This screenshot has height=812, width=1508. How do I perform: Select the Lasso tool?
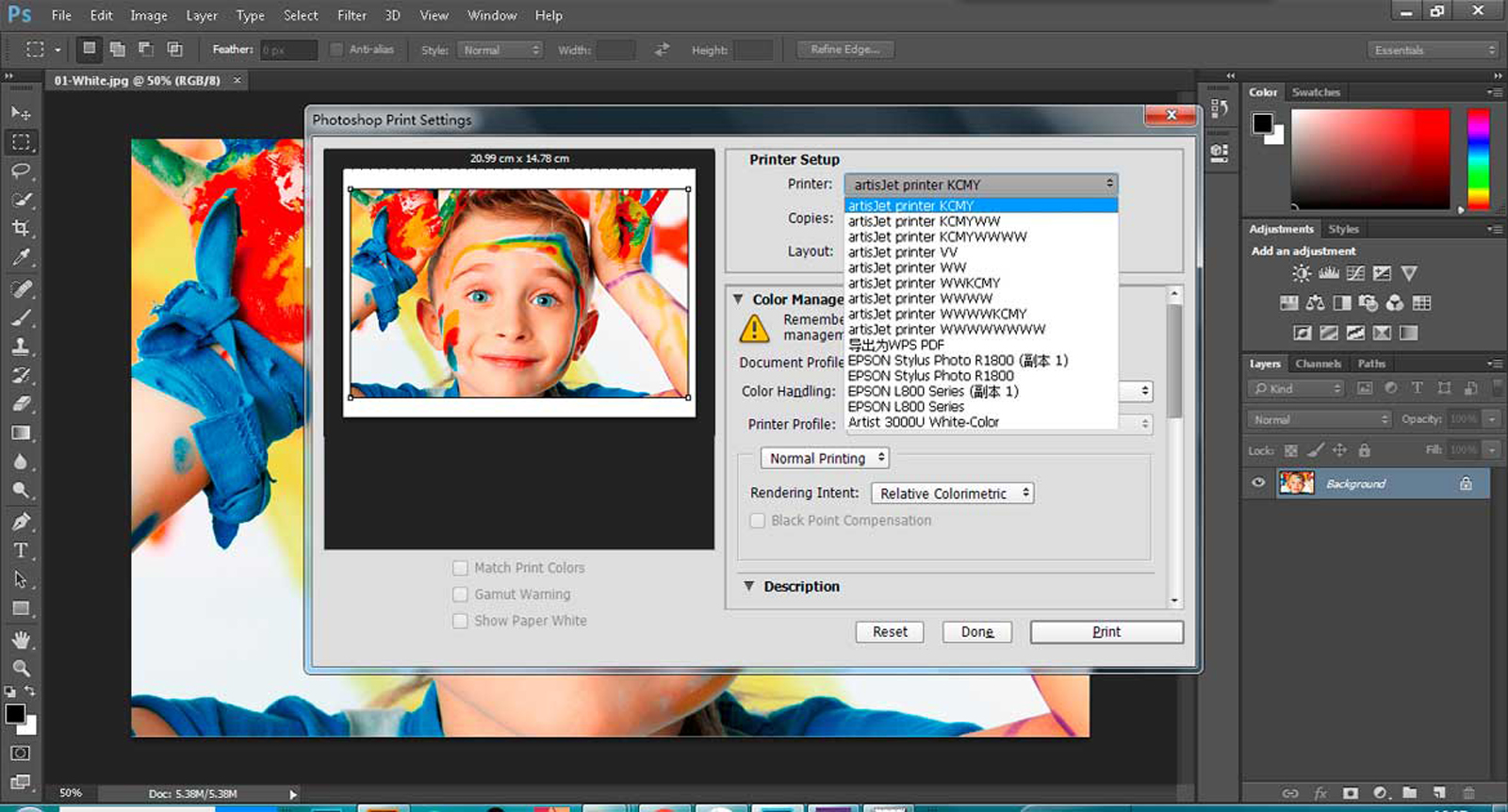point(21,171)
